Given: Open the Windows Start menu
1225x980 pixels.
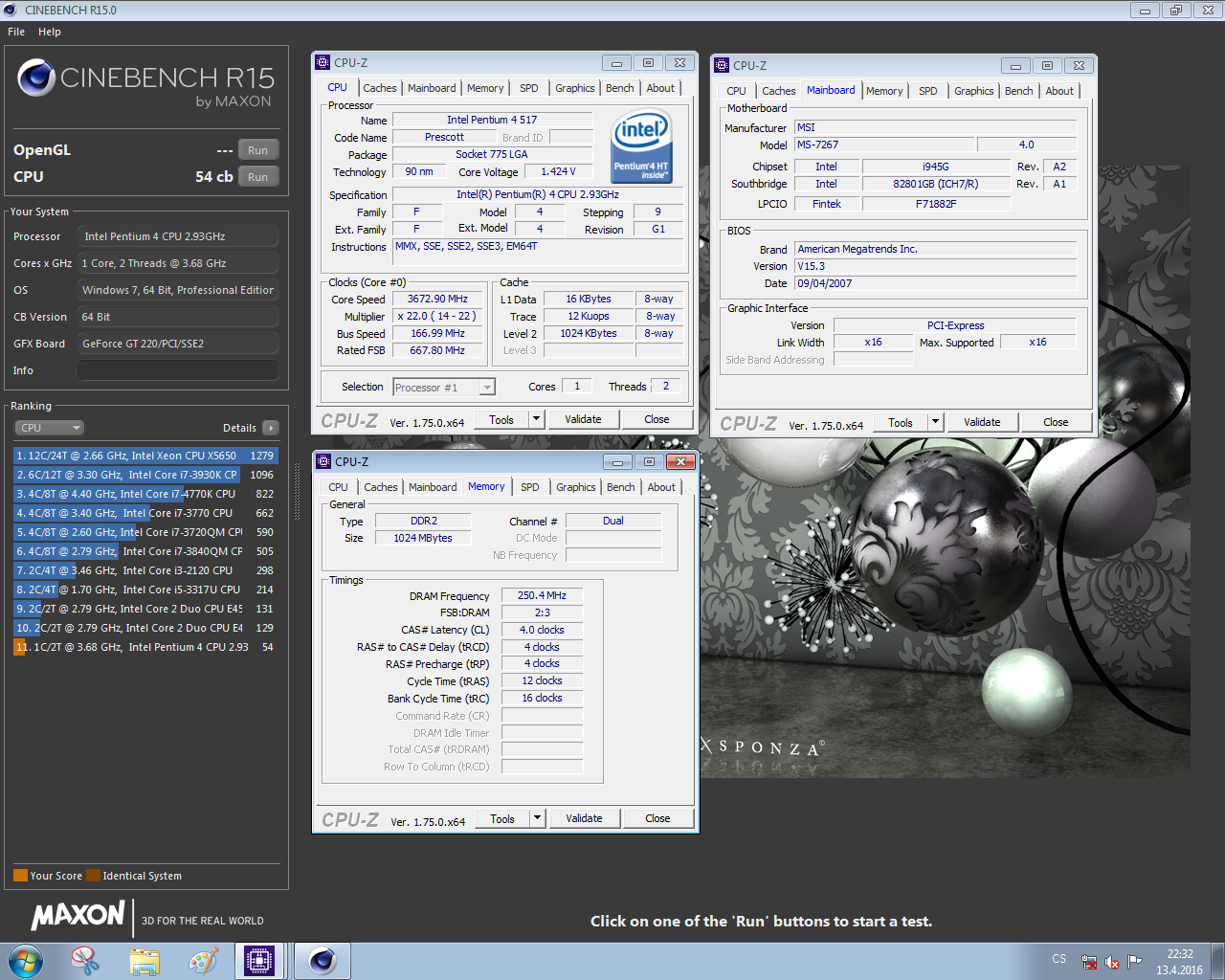Looking at the screenshot, I should [x=26, y=961].
